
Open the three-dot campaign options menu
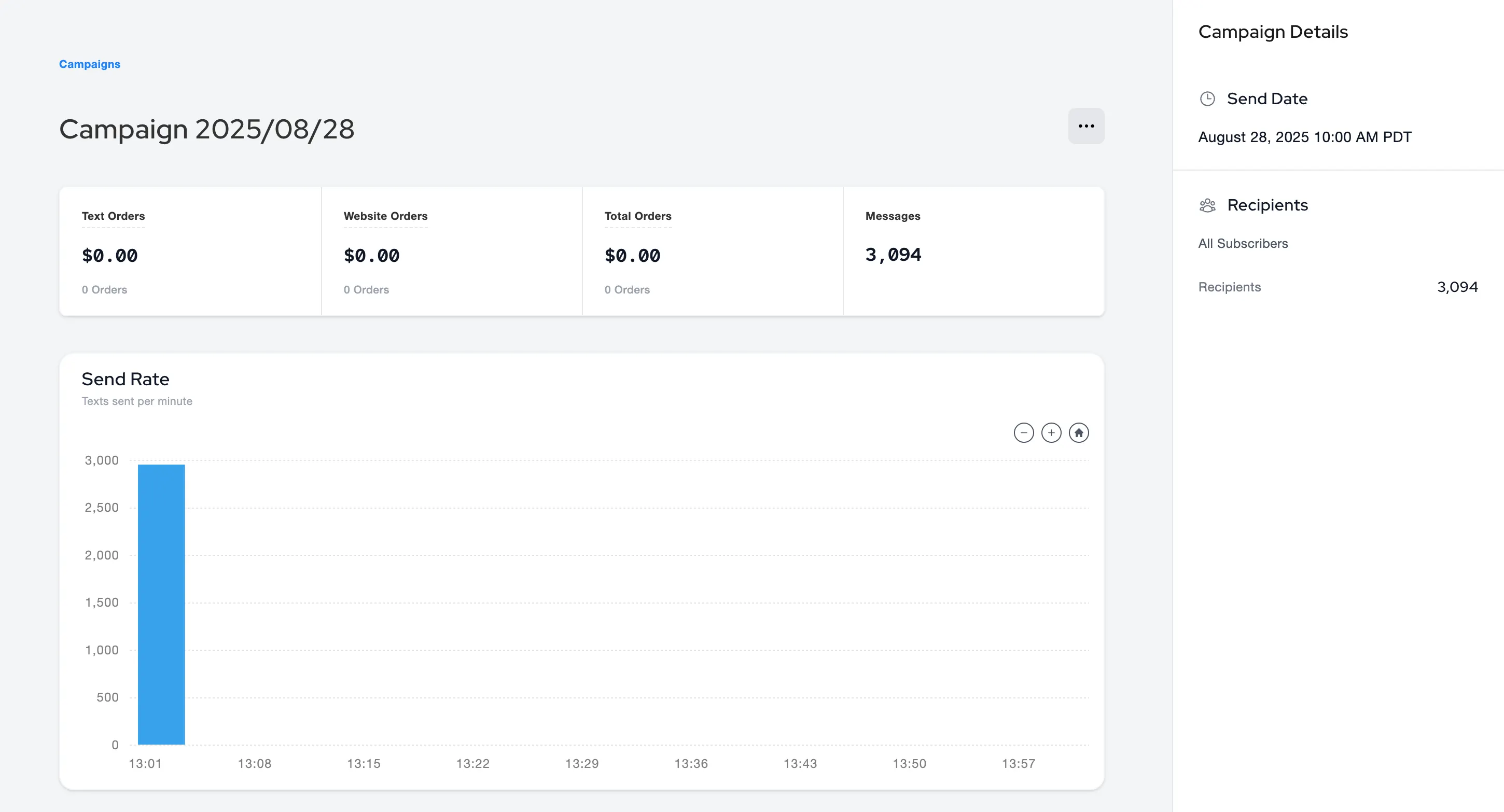click(x=1086, y=126)
